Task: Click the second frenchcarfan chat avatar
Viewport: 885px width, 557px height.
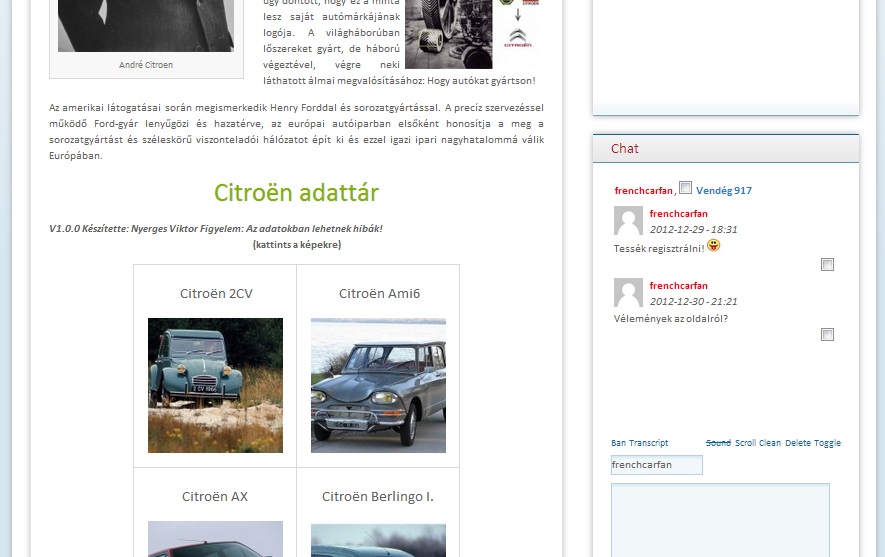Action: [x=628, y=293]
